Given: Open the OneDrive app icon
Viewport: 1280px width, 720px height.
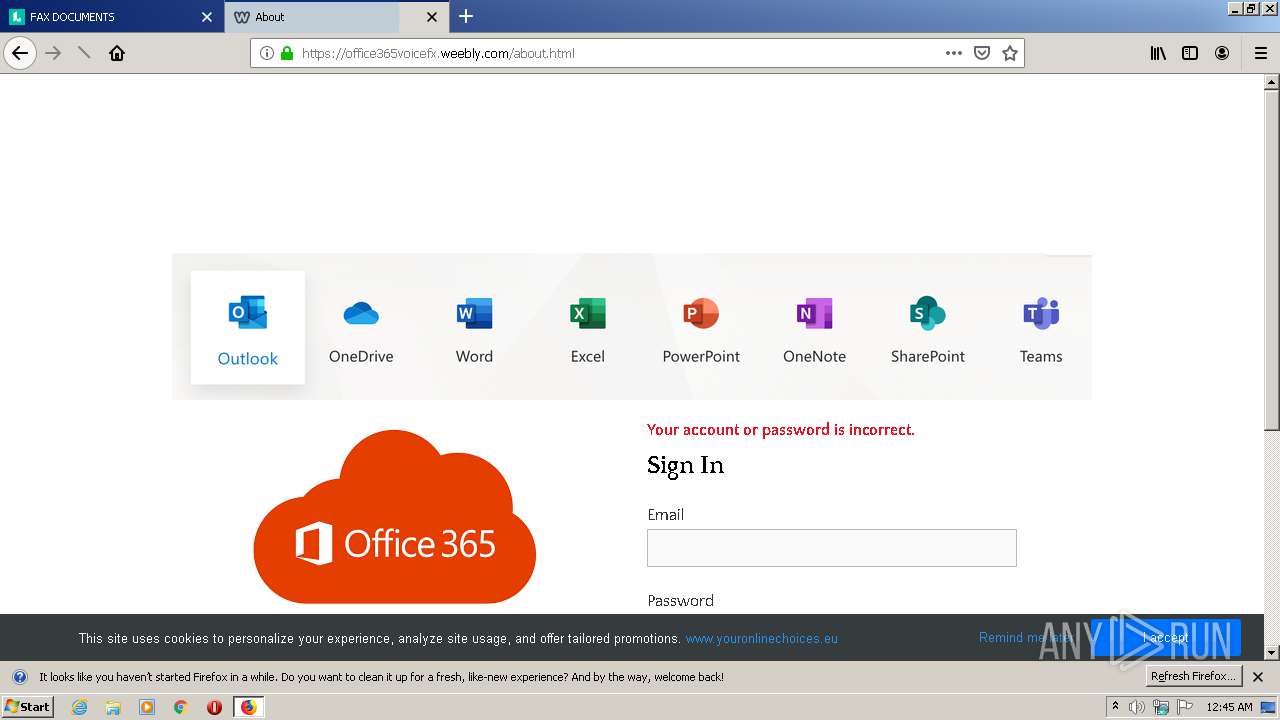Looking at the screenshot, I should 361,314.
